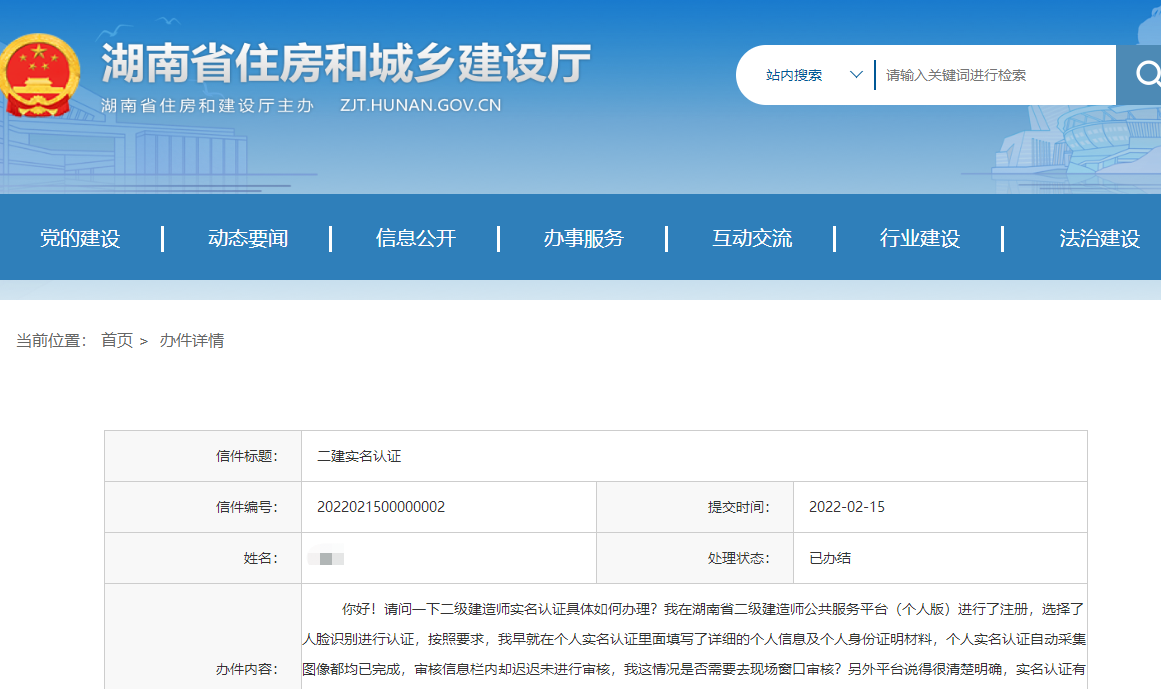1161x689 pixels.
Task: Click the search keyword input box
Action: (990, 74)
